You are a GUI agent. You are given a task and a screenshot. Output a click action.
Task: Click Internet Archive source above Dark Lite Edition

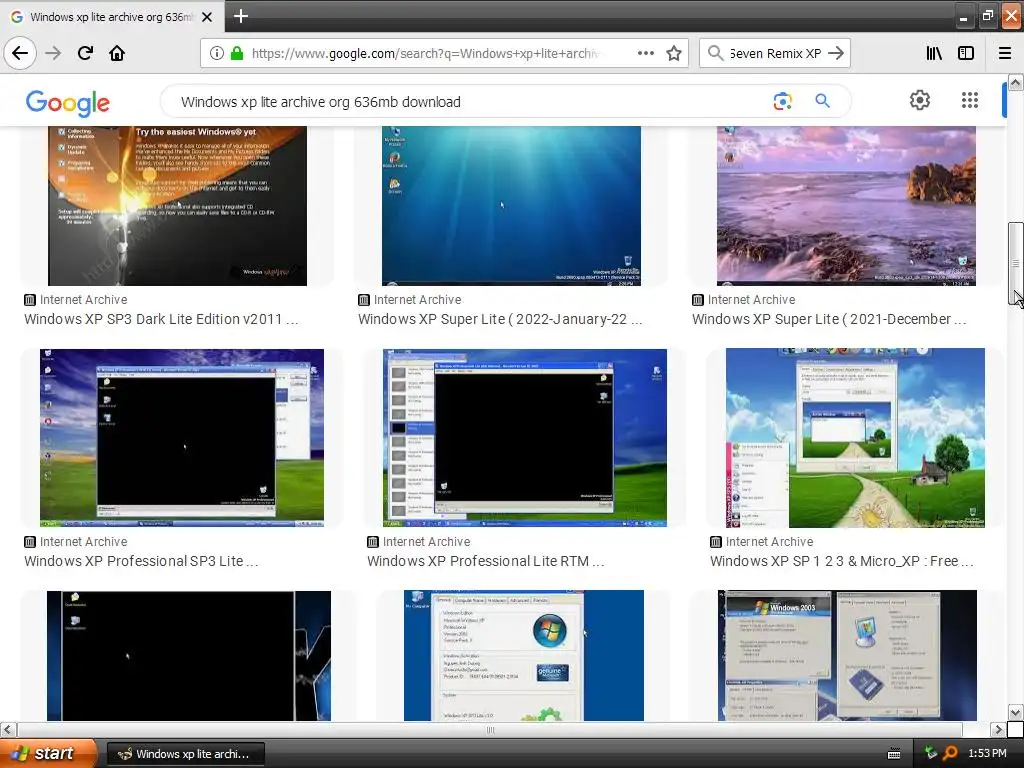(76, 300)
